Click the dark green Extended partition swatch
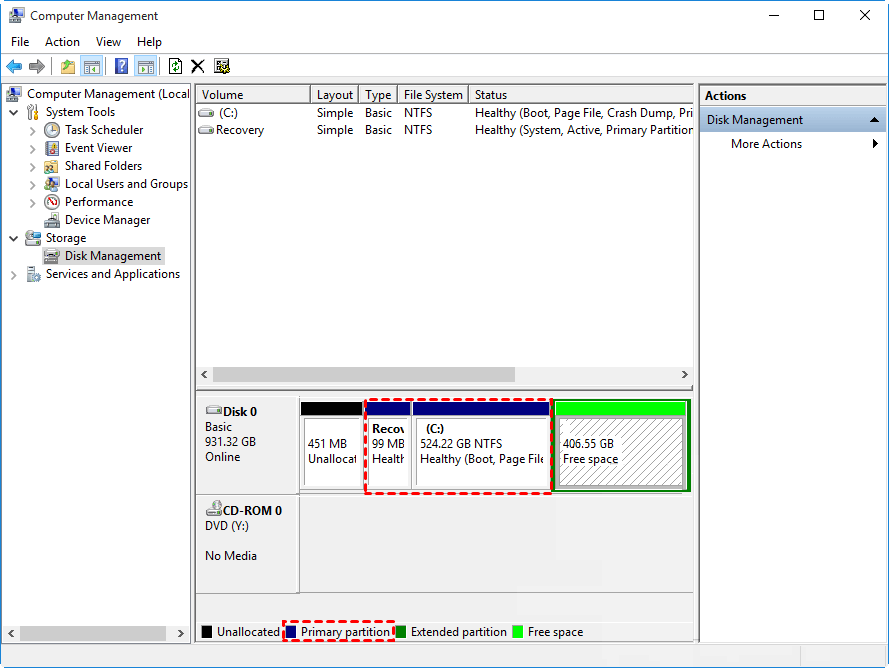The height and width of the screenshot is (668, 889). [401, 632]
